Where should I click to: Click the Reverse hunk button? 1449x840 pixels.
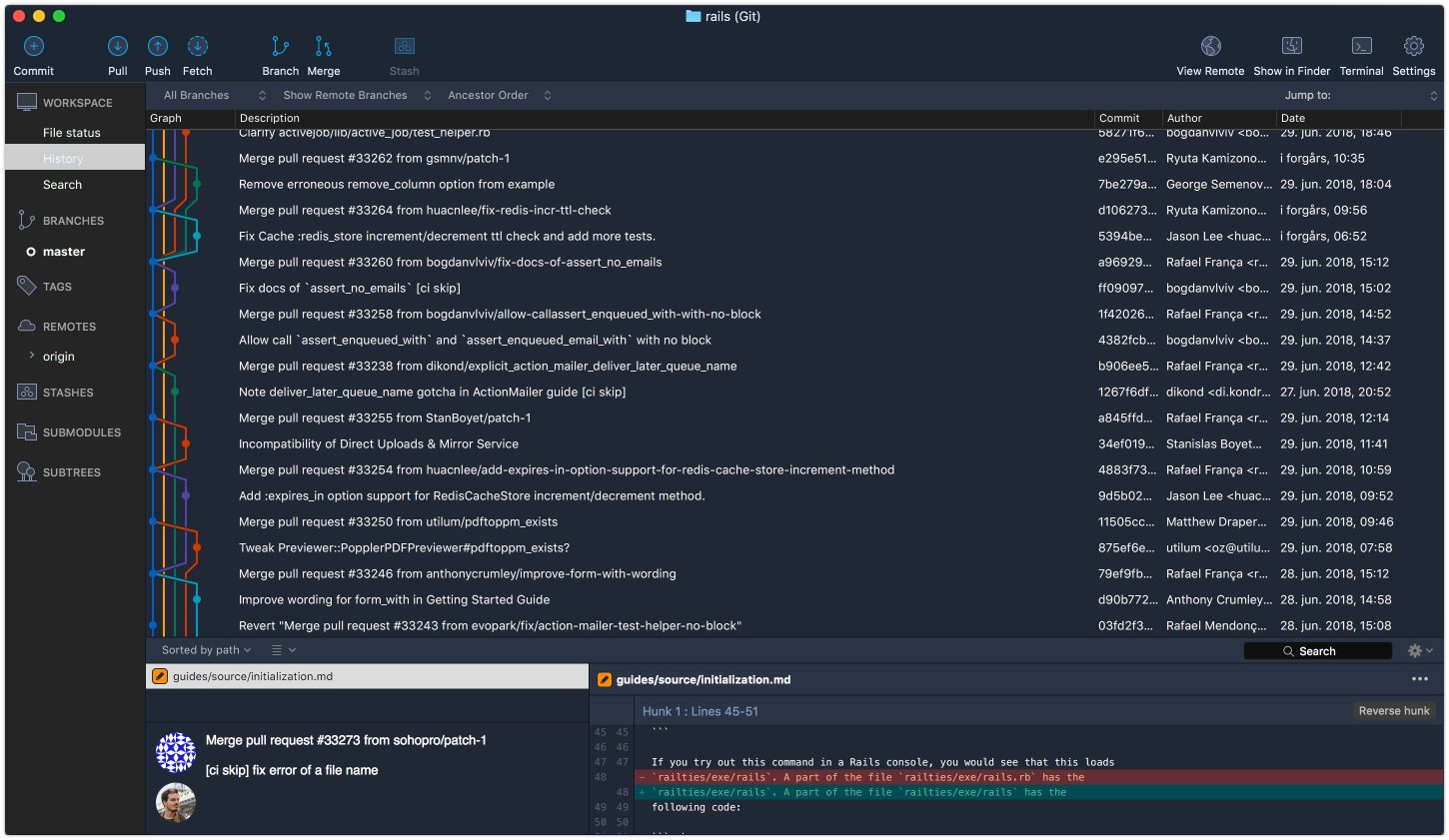[x=1394, y=711]
